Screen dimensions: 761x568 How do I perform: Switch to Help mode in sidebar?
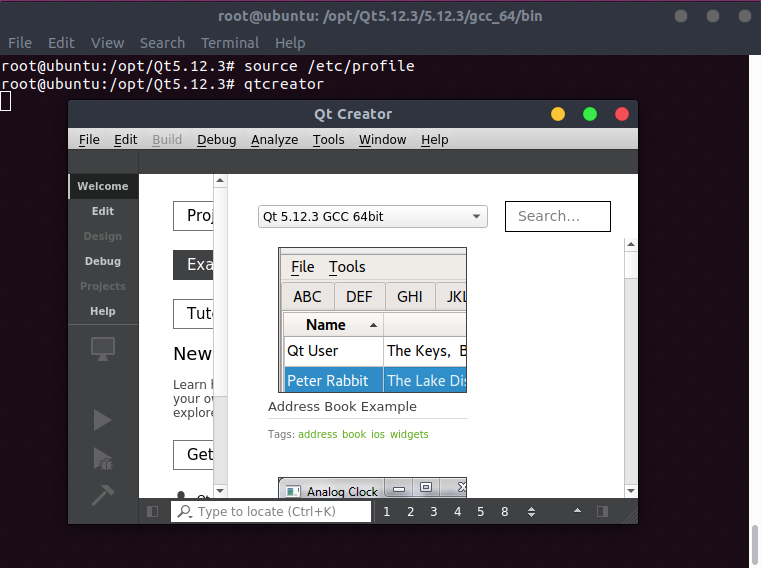pos(103,311)
